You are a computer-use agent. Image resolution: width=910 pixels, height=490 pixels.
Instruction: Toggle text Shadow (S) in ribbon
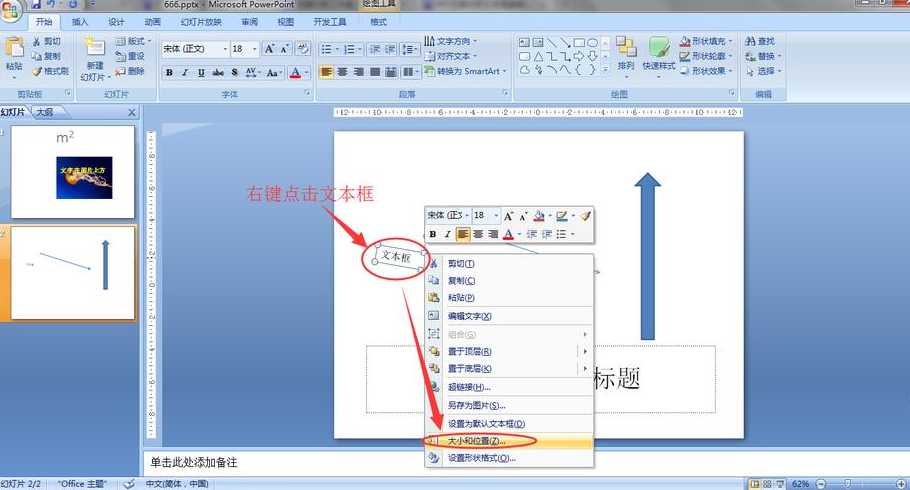(x=234, y=73)
